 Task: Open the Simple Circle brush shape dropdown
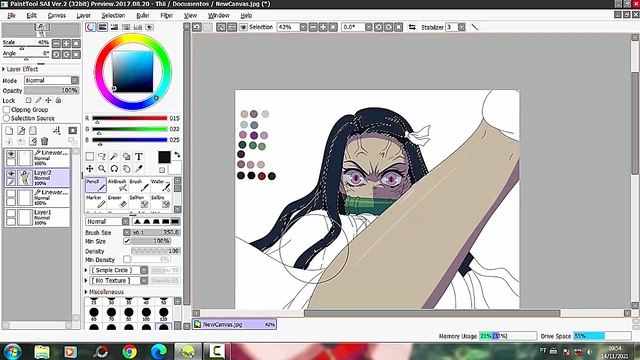tap(144, 270)
